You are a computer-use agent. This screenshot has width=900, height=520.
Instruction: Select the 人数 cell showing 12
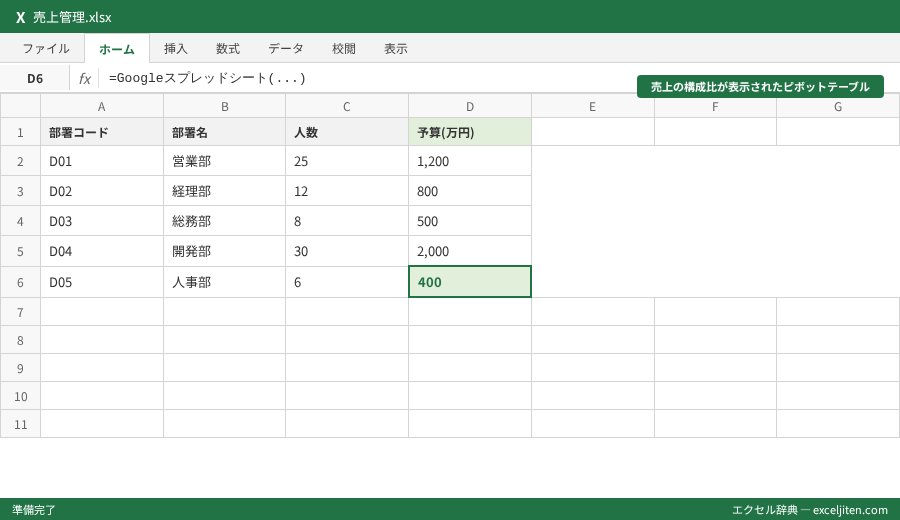pos(347,191)
